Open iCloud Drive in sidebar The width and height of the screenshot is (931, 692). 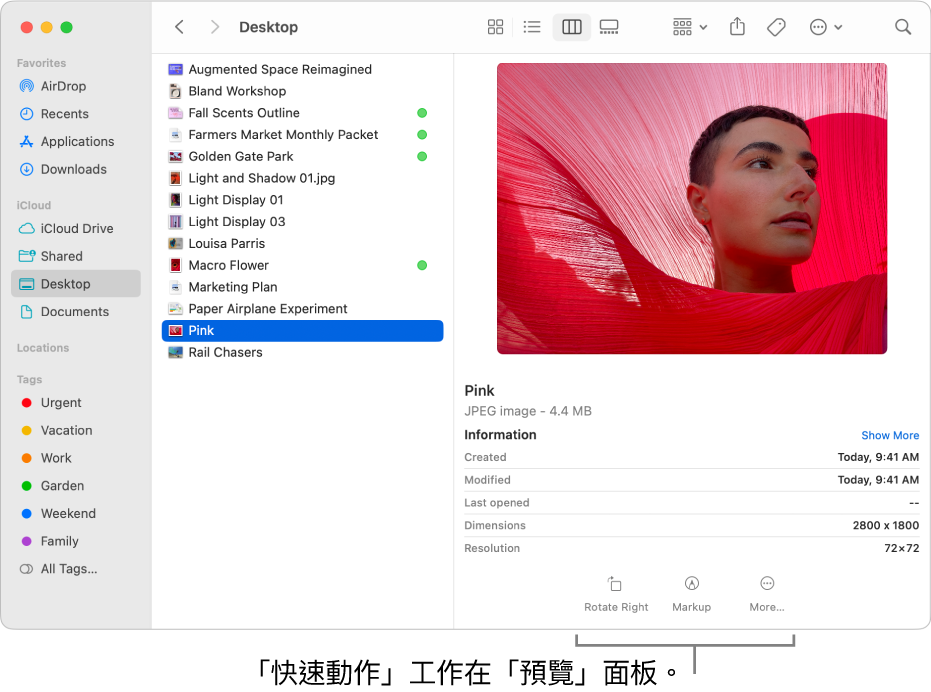pos(75,229)
